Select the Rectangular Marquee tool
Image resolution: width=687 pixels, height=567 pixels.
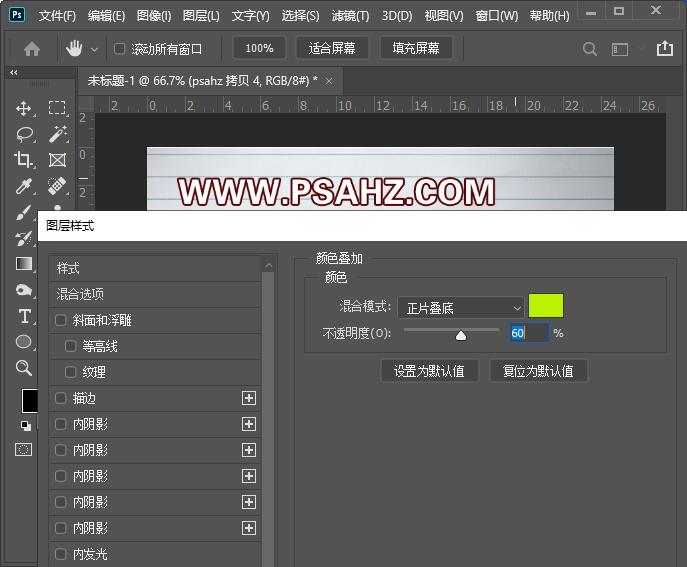pyautogui.click(x=57, y=108)
